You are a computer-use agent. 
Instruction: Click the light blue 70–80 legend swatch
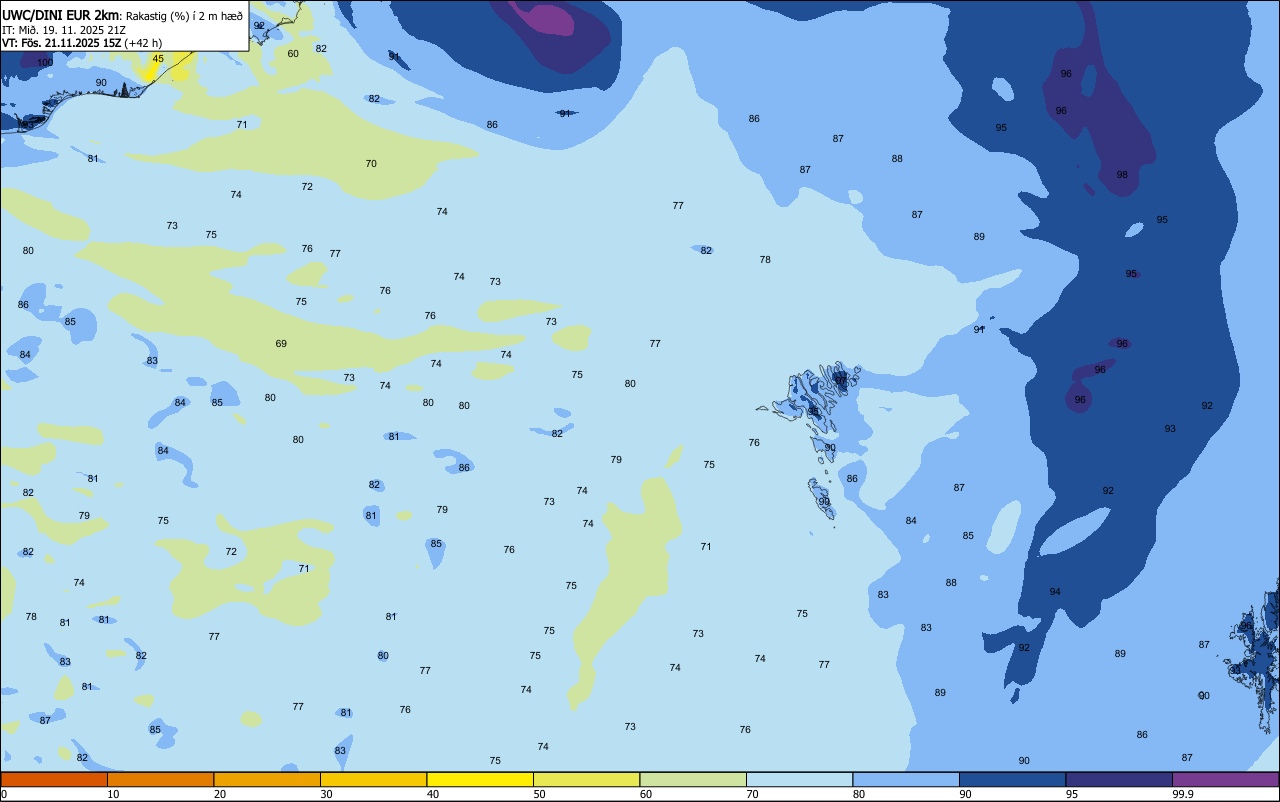799,779
